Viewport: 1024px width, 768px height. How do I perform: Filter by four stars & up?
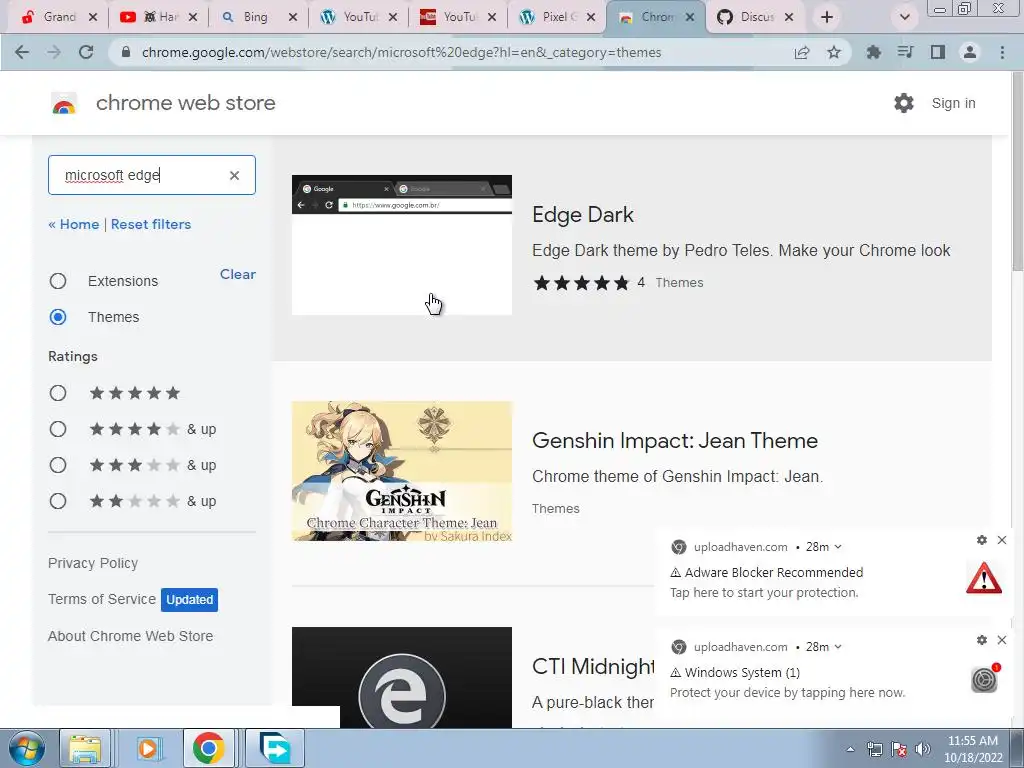click(x=58, y=429)
